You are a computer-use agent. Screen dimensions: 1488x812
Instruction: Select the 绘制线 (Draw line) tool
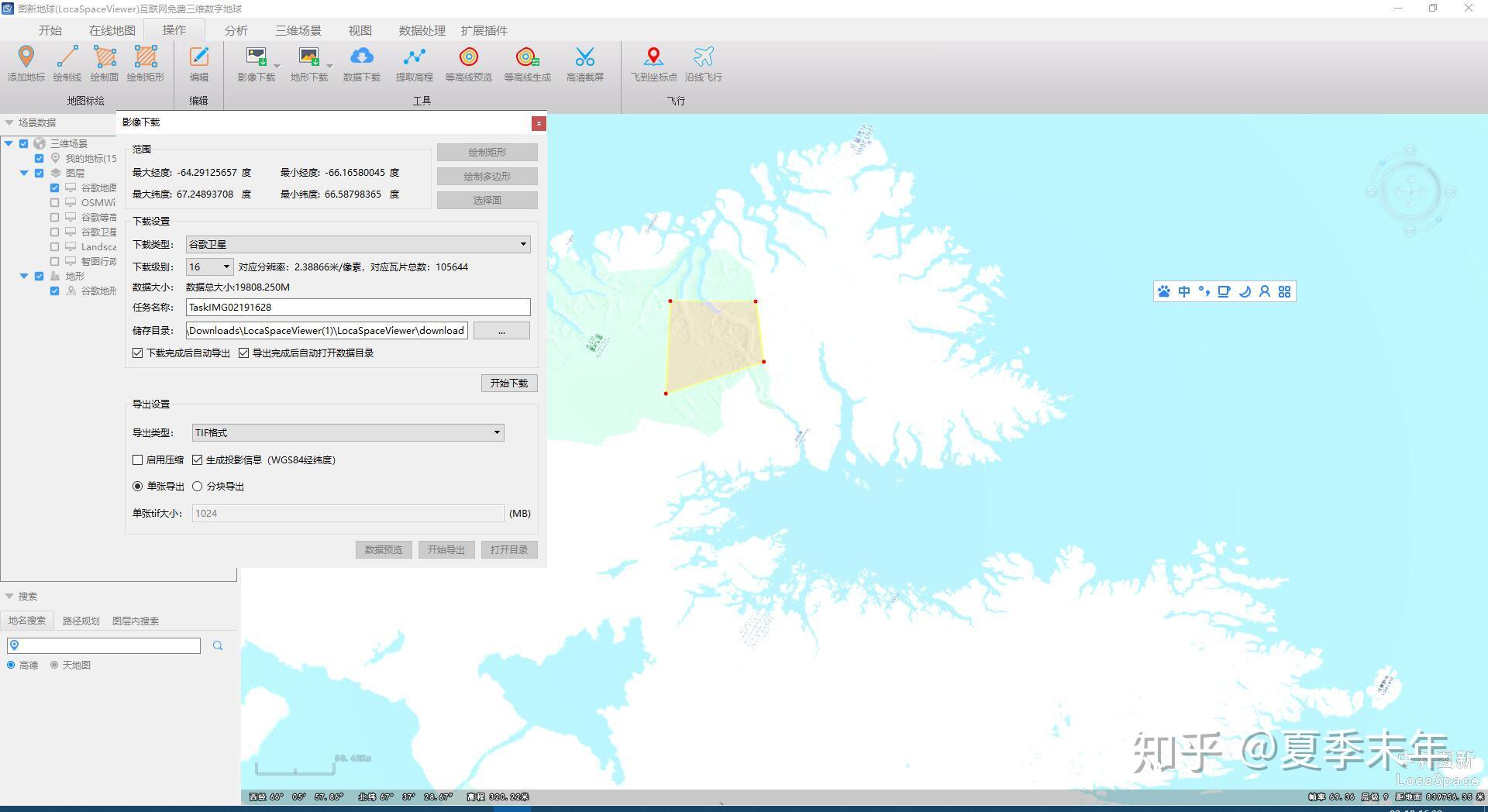tap(67, 57)
